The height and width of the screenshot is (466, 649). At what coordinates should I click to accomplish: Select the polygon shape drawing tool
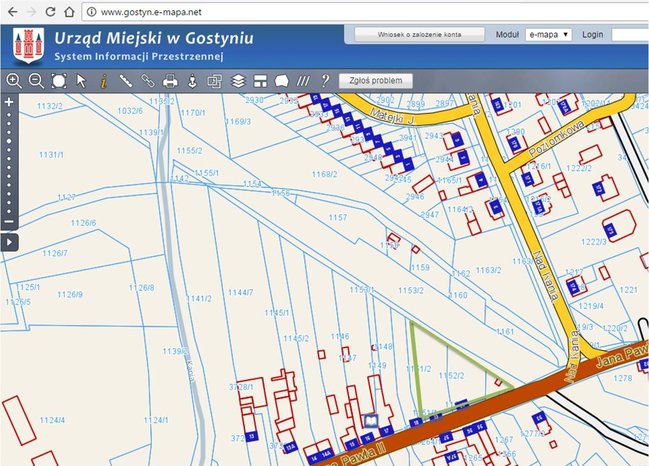tap(281, 81)
